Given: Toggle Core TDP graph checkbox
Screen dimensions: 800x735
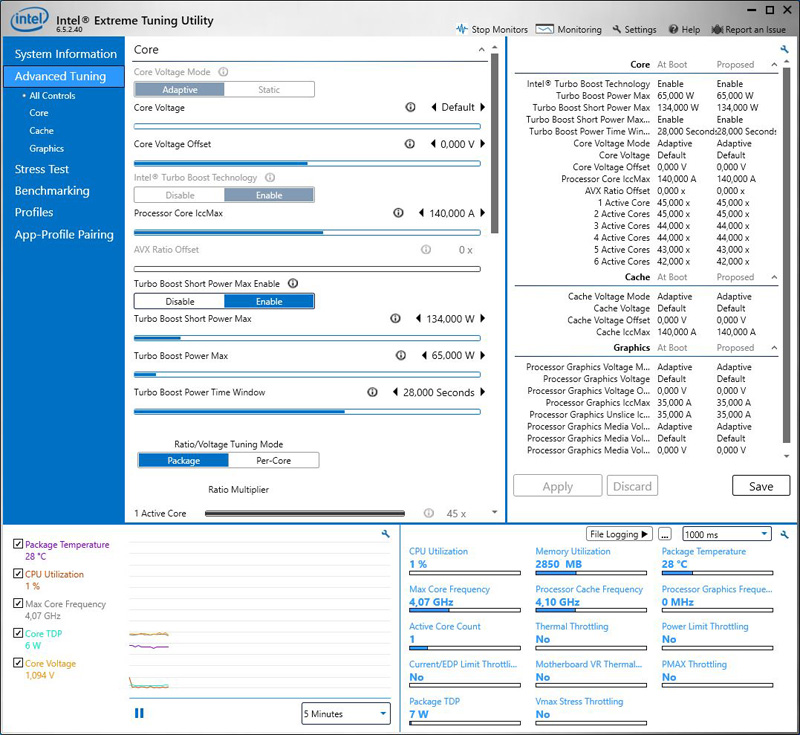Looking at the screenshot, I should click(x=18, y=633).
